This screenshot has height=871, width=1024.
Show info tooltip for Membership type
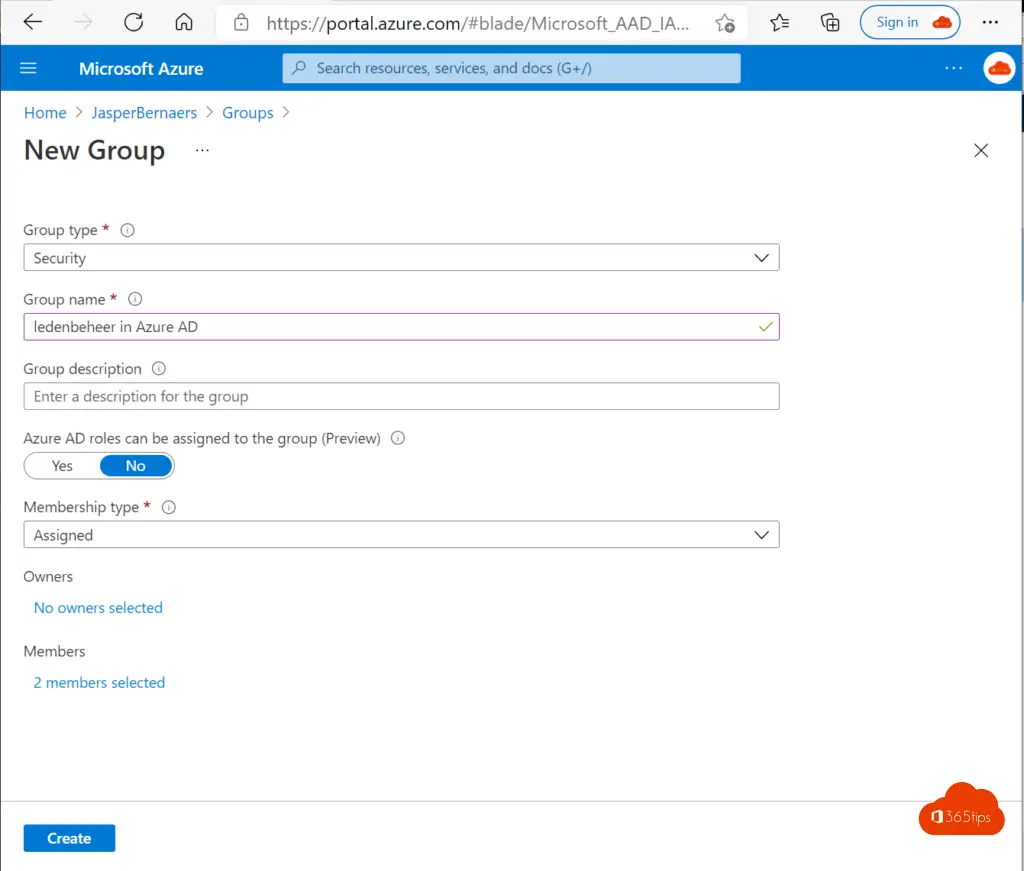(x=168, y=507)
